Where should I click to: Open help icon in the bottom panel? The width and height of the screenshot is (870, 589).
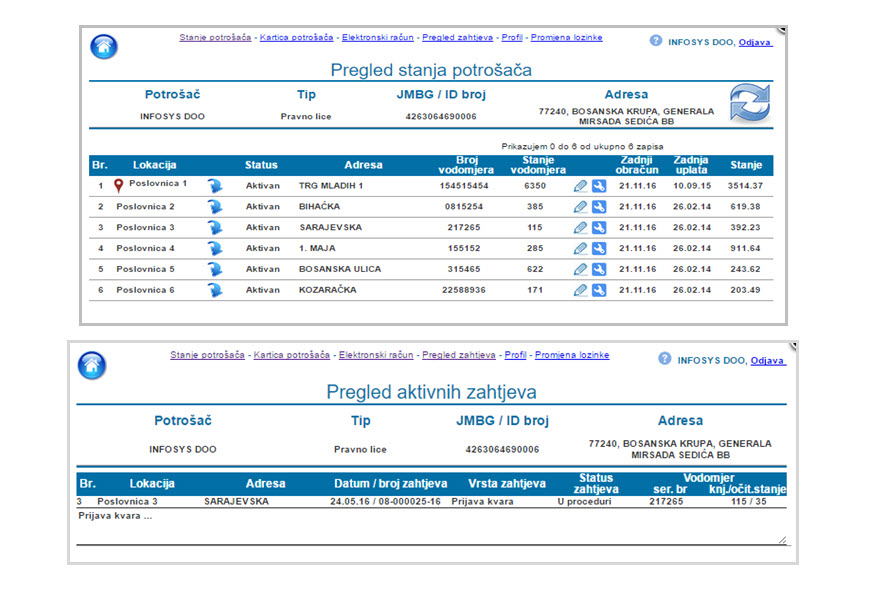click(x=665, y=359)
